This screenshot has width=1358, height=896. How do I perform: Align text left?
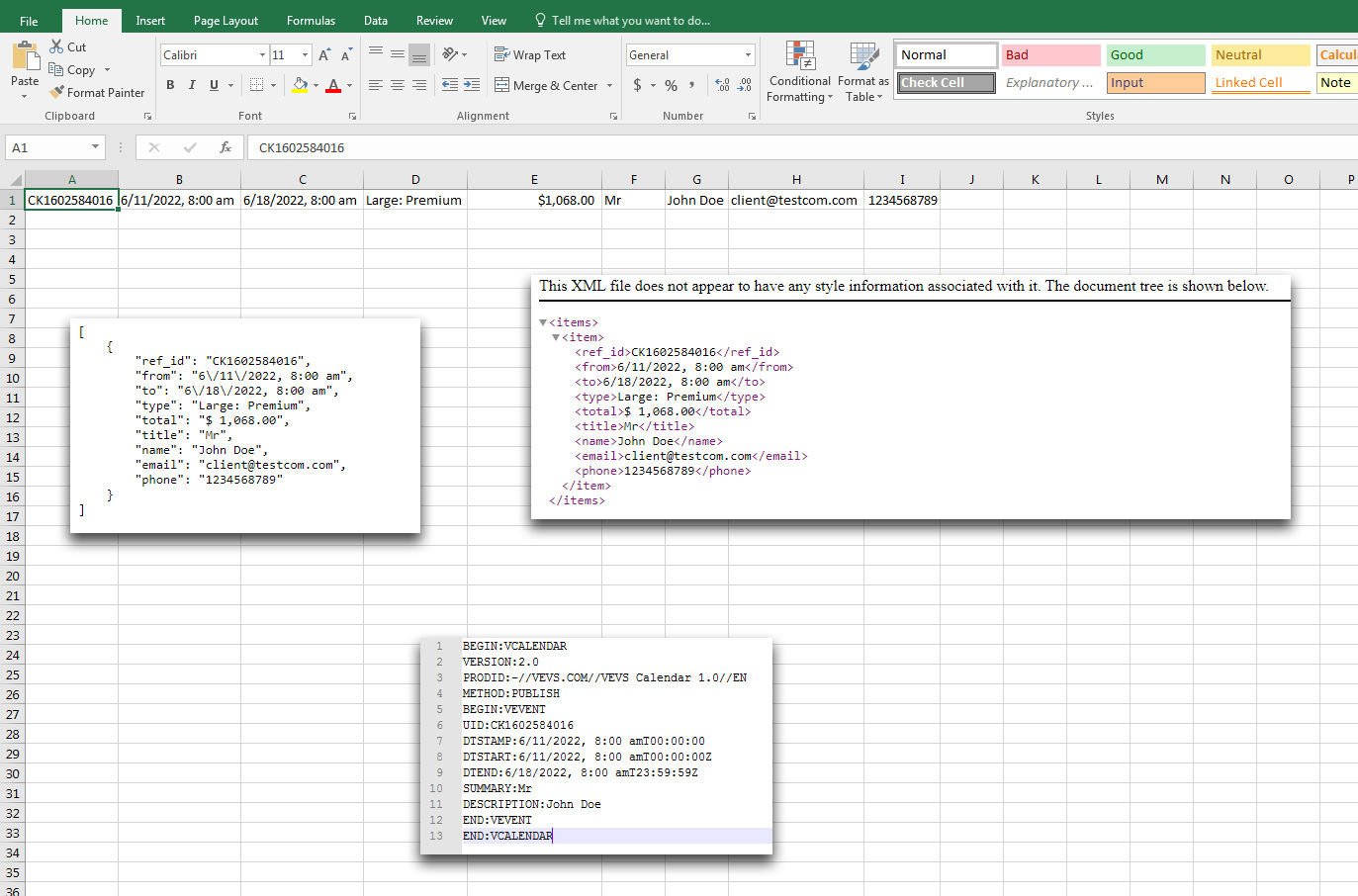pyautogui.click(x=376, y=85)
